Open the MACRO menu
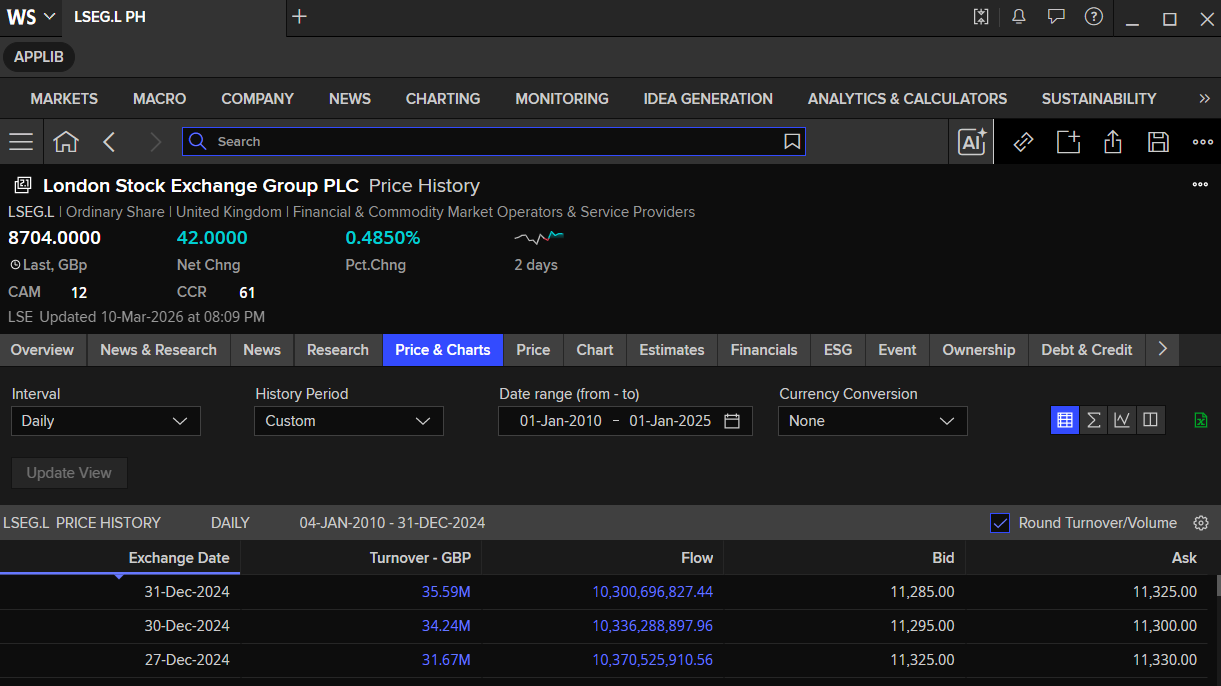This screenshot has width=1221, height=686. coord(160,99)
